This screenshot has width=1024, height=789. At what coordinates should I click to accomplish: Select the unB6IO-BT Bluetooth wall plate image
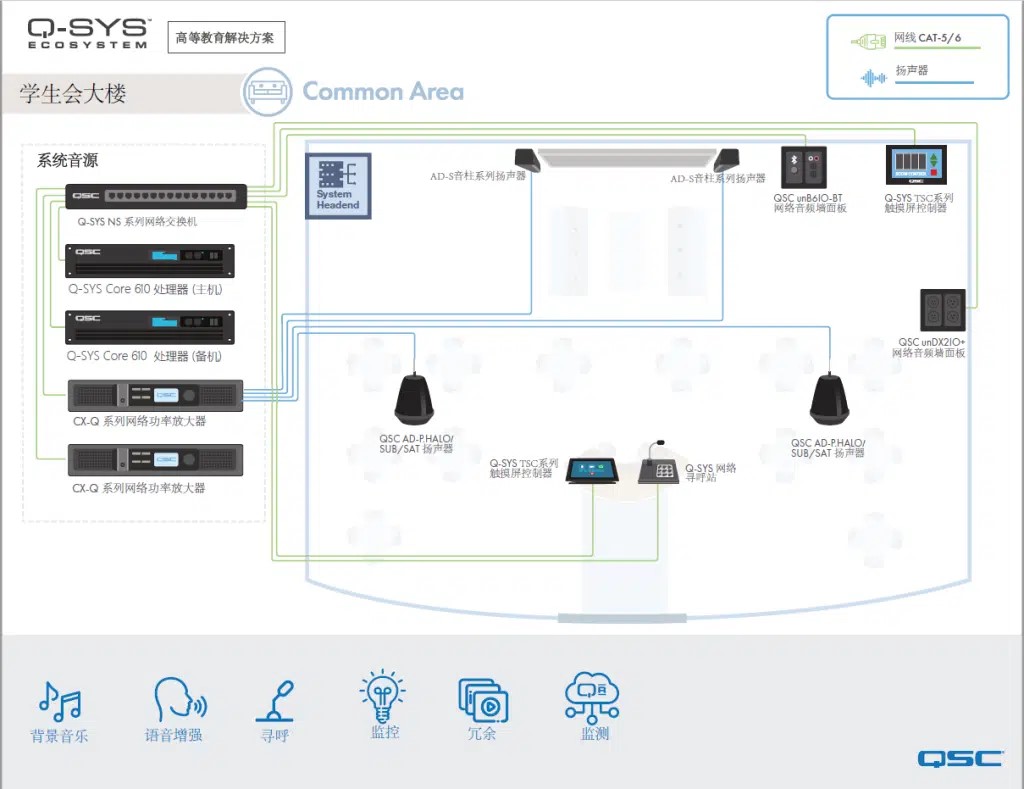(804, 168)
